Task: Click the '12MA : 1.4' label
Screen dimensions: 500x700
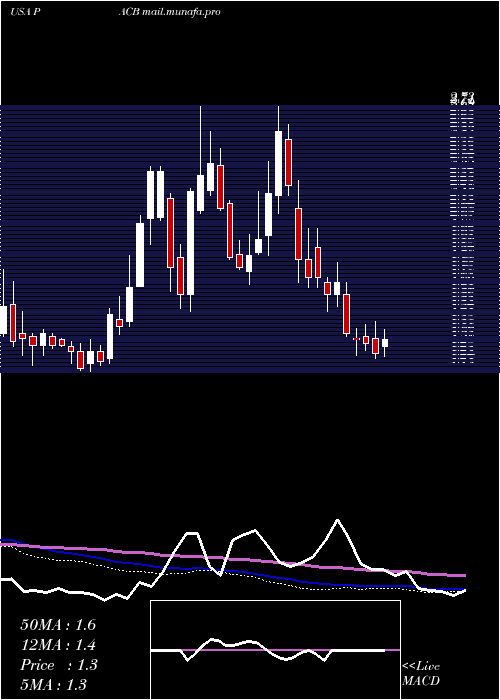Action: coord(58,645)
